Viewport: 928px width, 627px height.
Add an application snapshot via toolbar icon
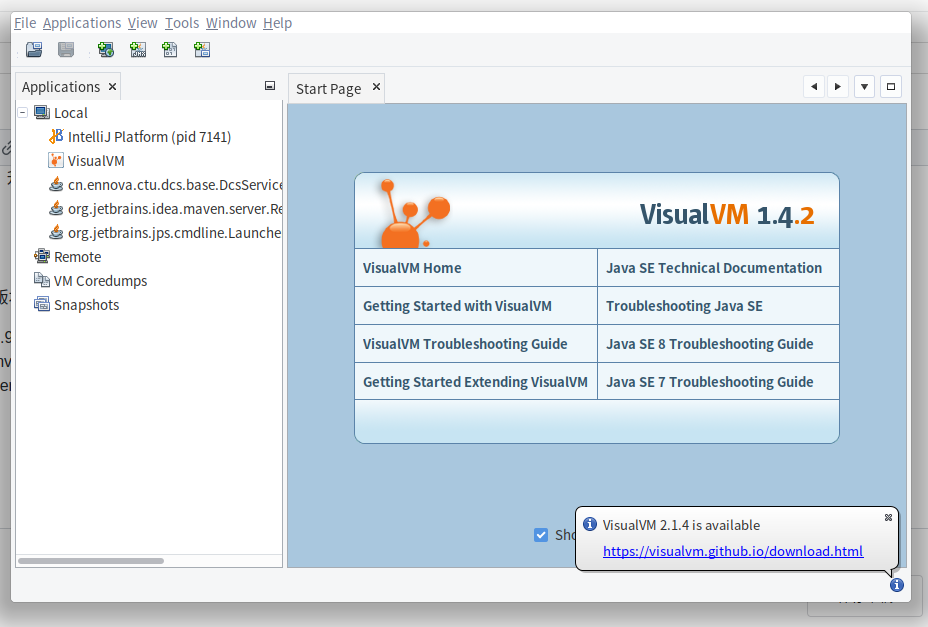click(x=202, y=50)
